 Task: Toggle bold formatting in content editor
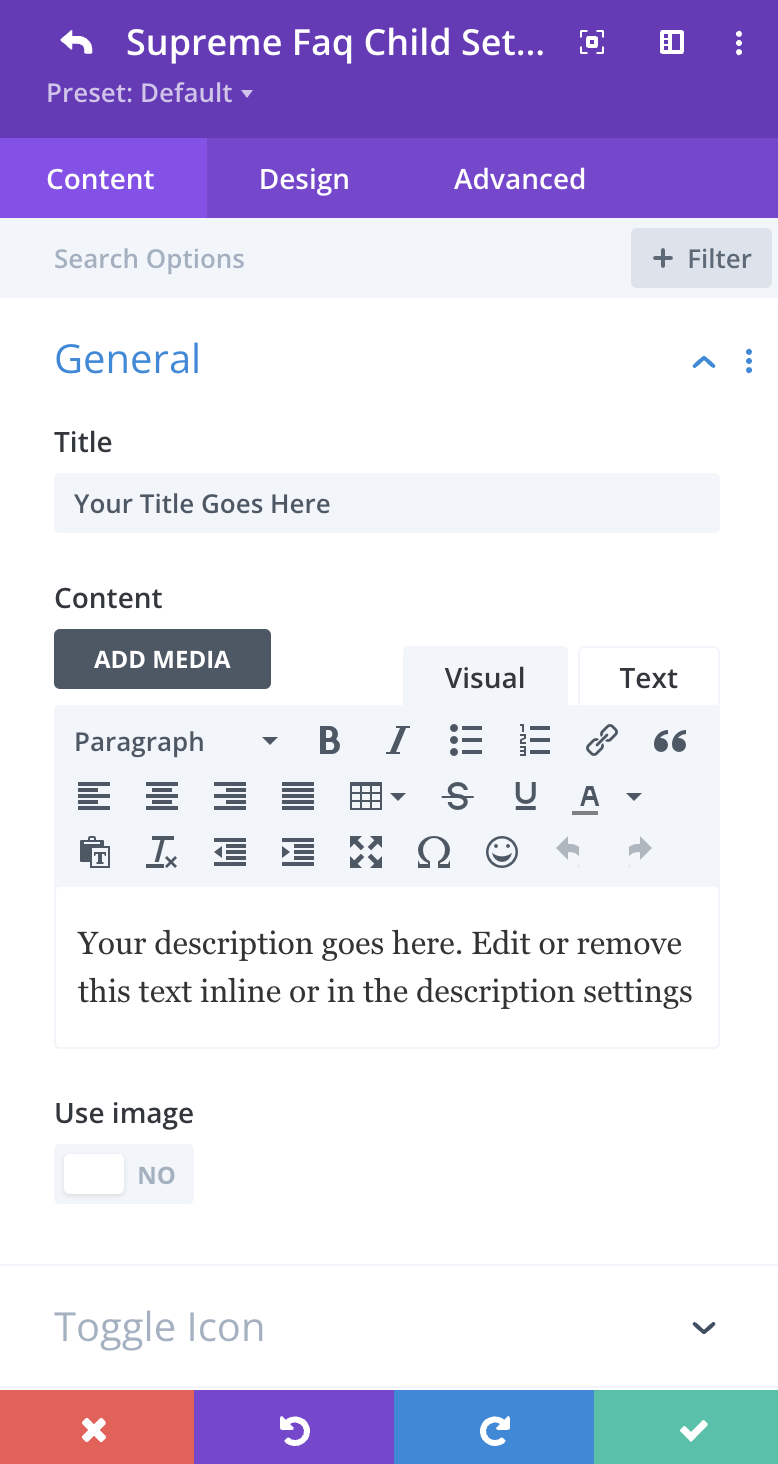point(329,741)
